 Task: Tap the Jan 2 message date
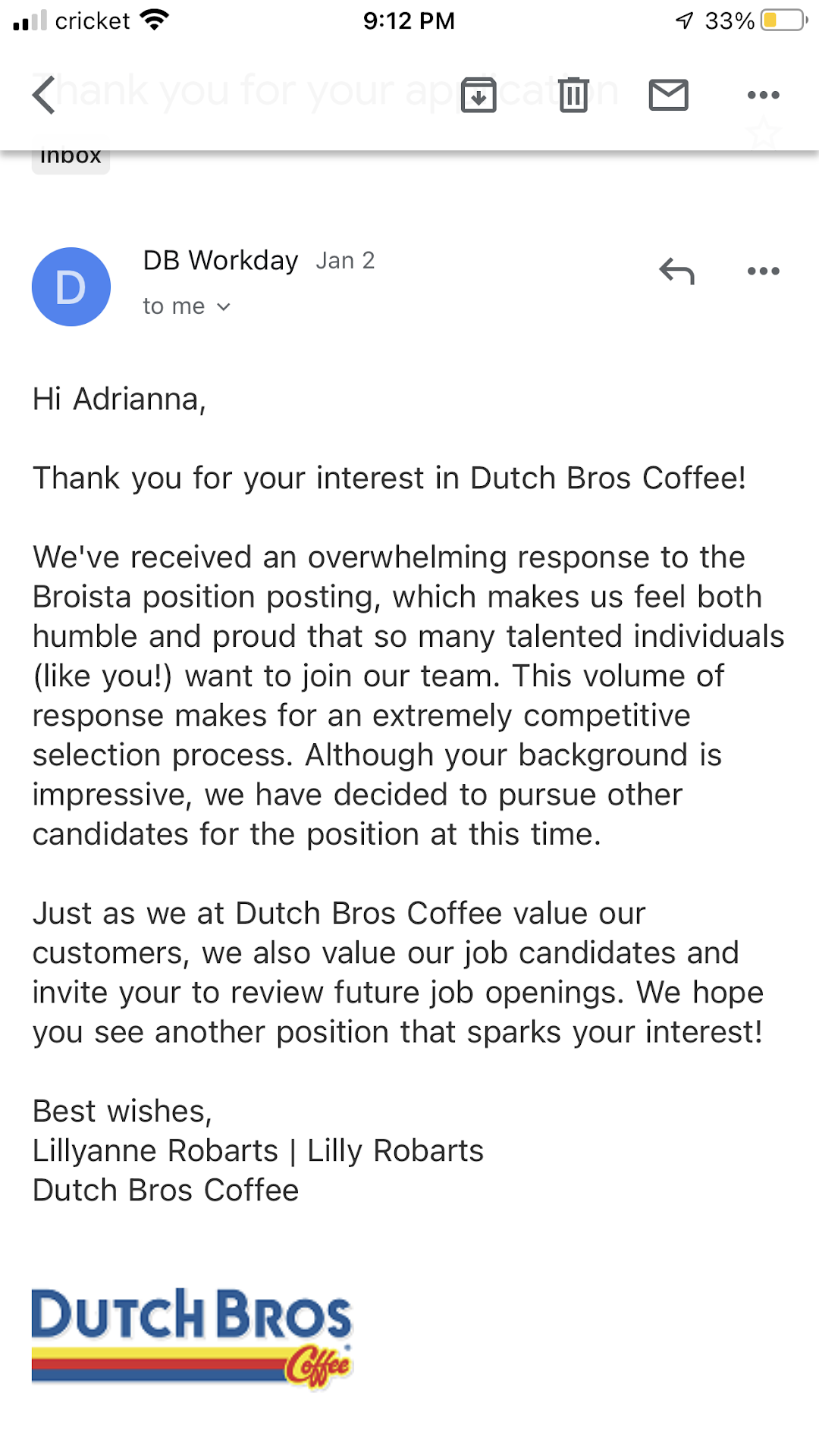point(345,261)
